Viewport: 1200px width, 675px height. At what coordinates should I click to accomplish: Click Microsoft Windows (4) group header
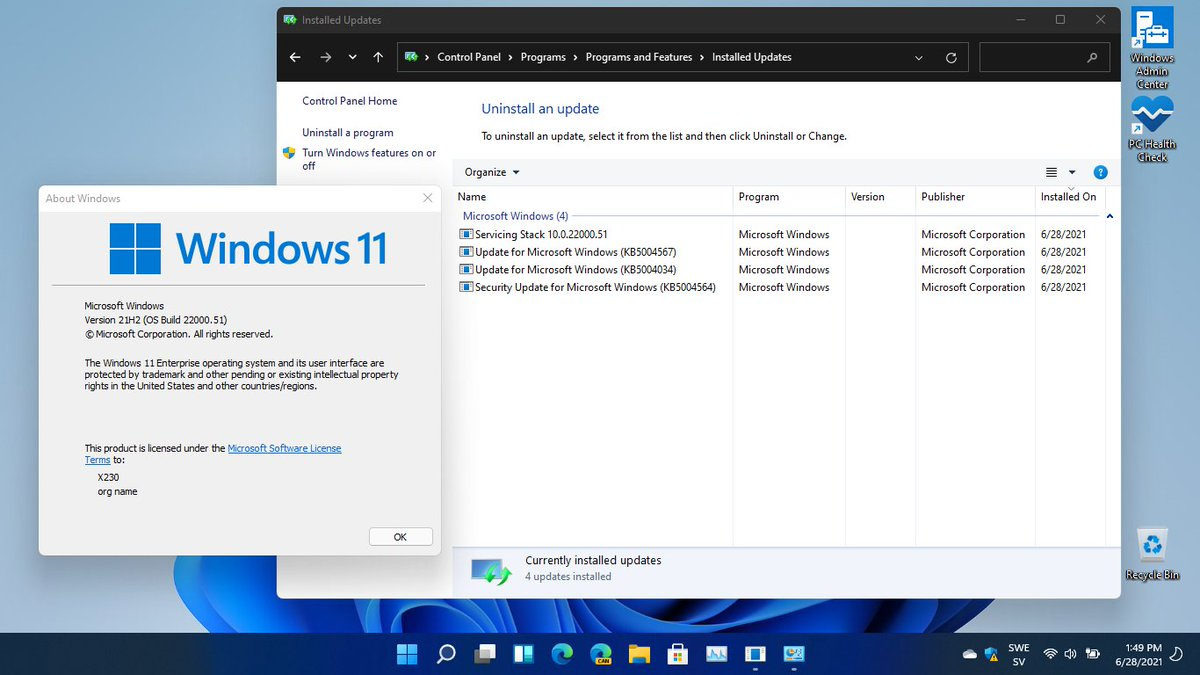pos(515,216)
